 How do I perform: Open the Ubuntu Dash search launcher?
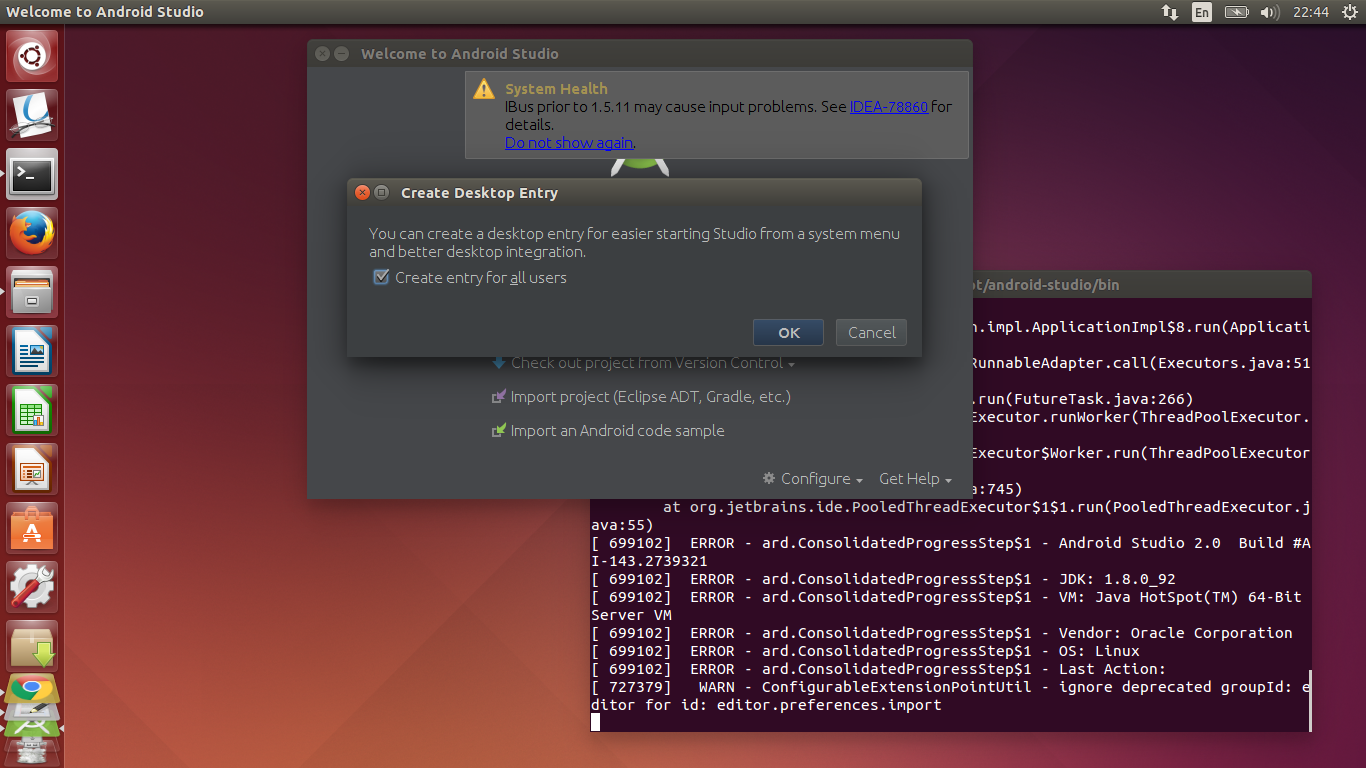pyautogui.click(x=32, y=56)
